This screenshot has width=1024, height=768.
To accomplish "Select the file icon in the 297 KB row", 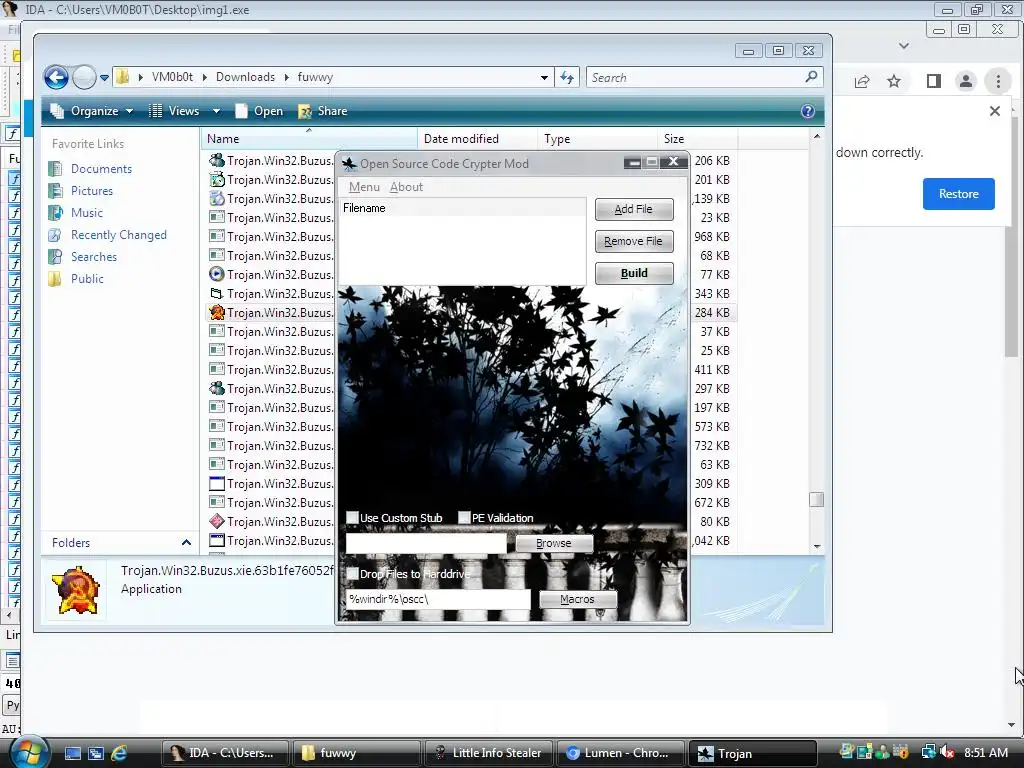I will (x=216, y=389).
